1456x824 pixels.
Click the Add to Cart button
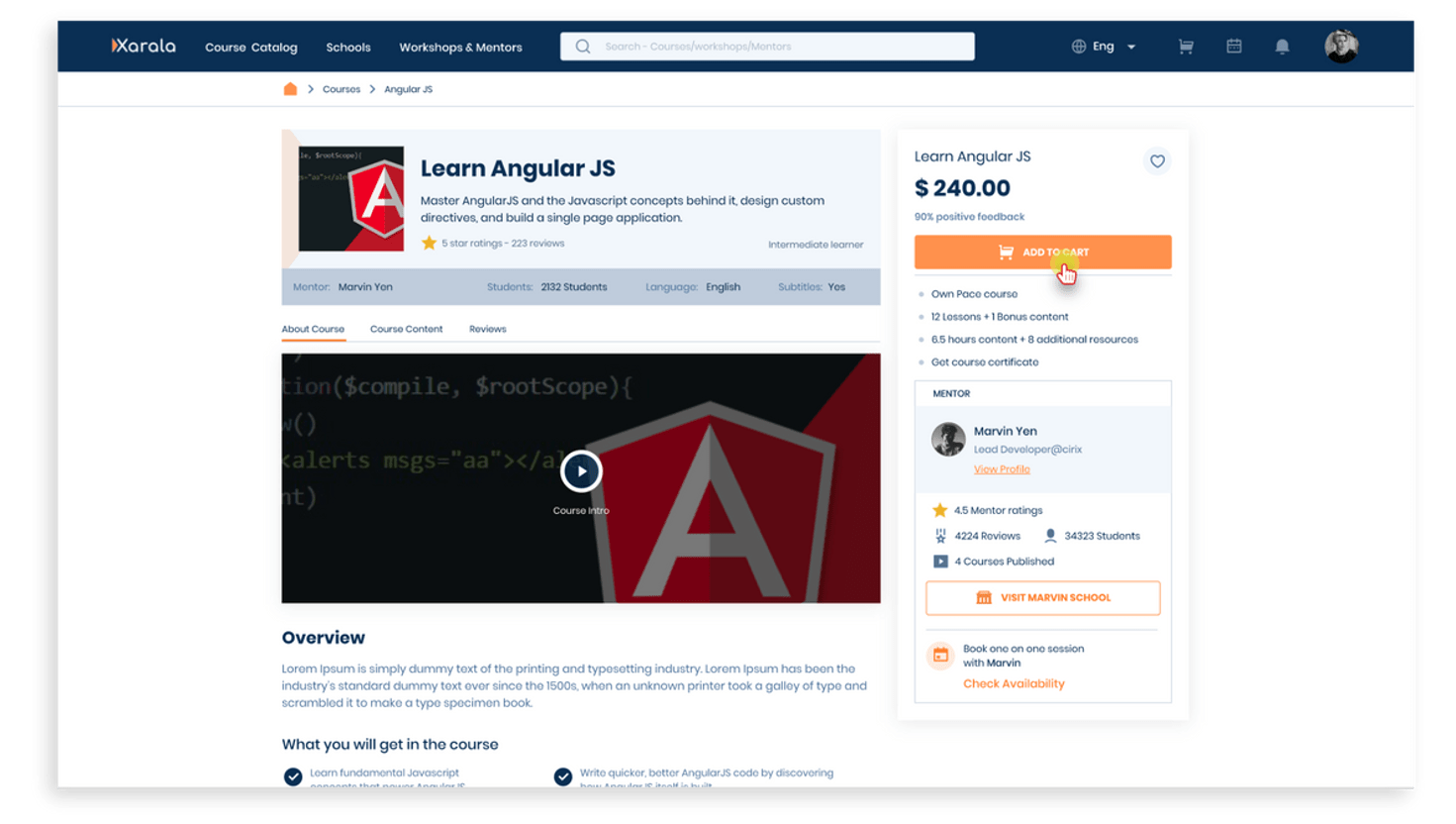(1042, 252)
